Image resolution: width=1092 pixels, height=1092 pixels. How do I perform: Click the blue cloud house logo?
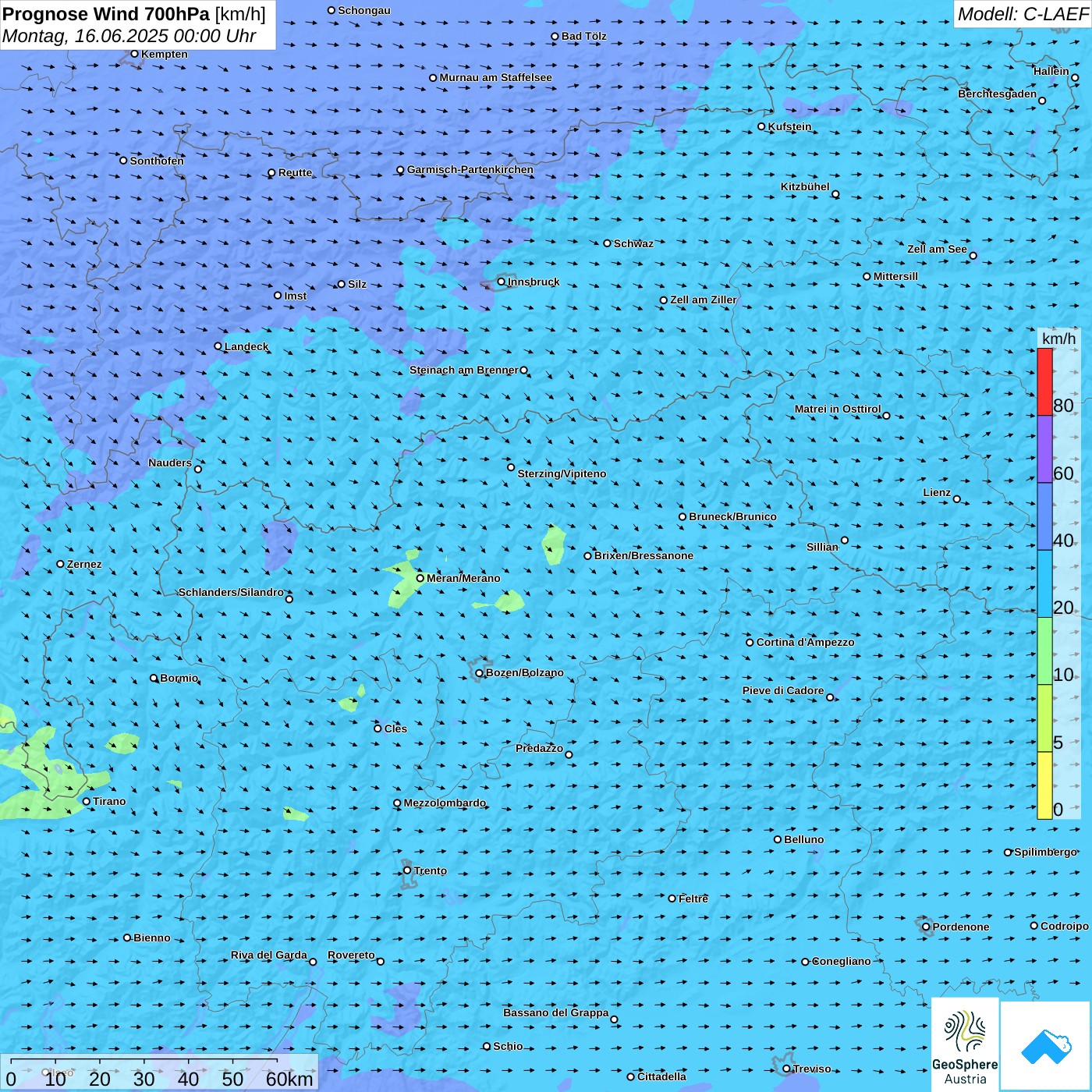coord(1045,1046)
